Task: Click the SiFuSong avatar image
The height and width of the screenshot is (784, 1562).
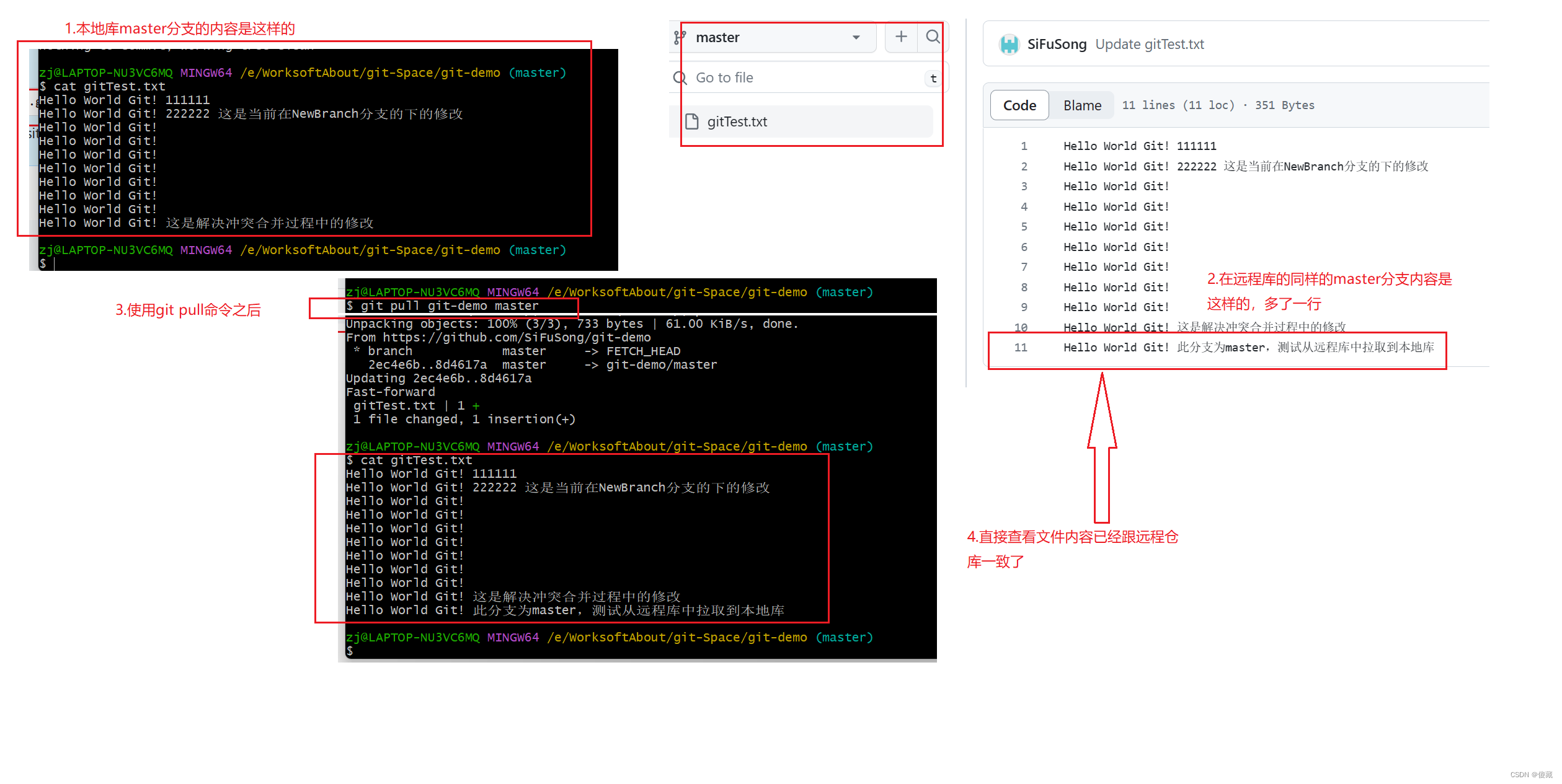Action: point(1009,44)
